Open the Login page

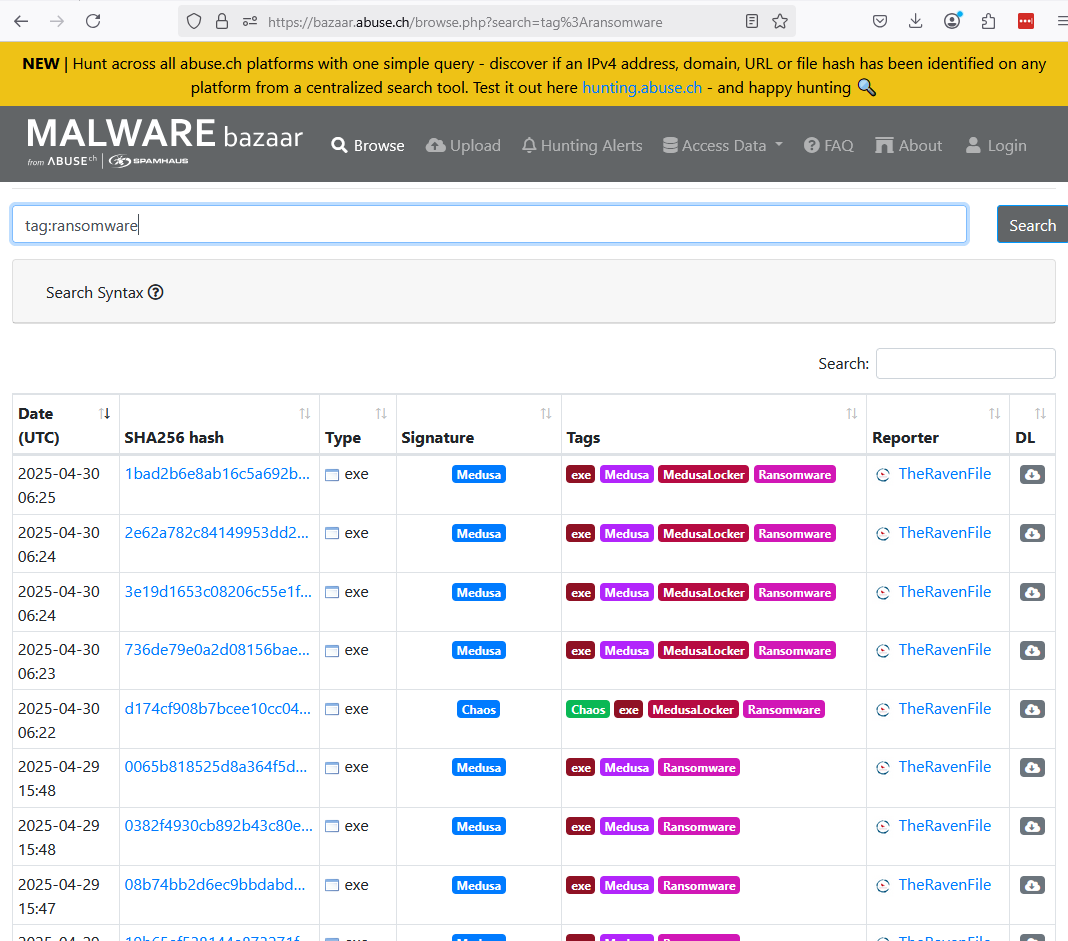pyautogui.click(x=996, y=146)
